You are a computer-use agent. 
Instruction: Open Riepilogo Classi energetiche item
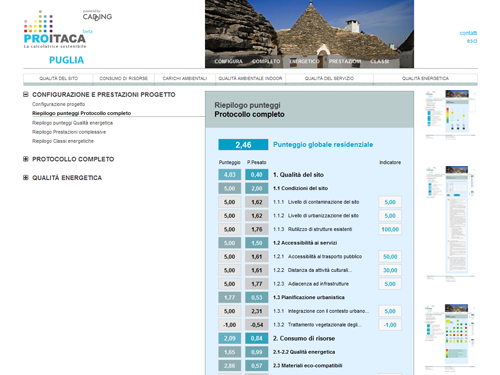pyautogui.click(x=63, y=141)
